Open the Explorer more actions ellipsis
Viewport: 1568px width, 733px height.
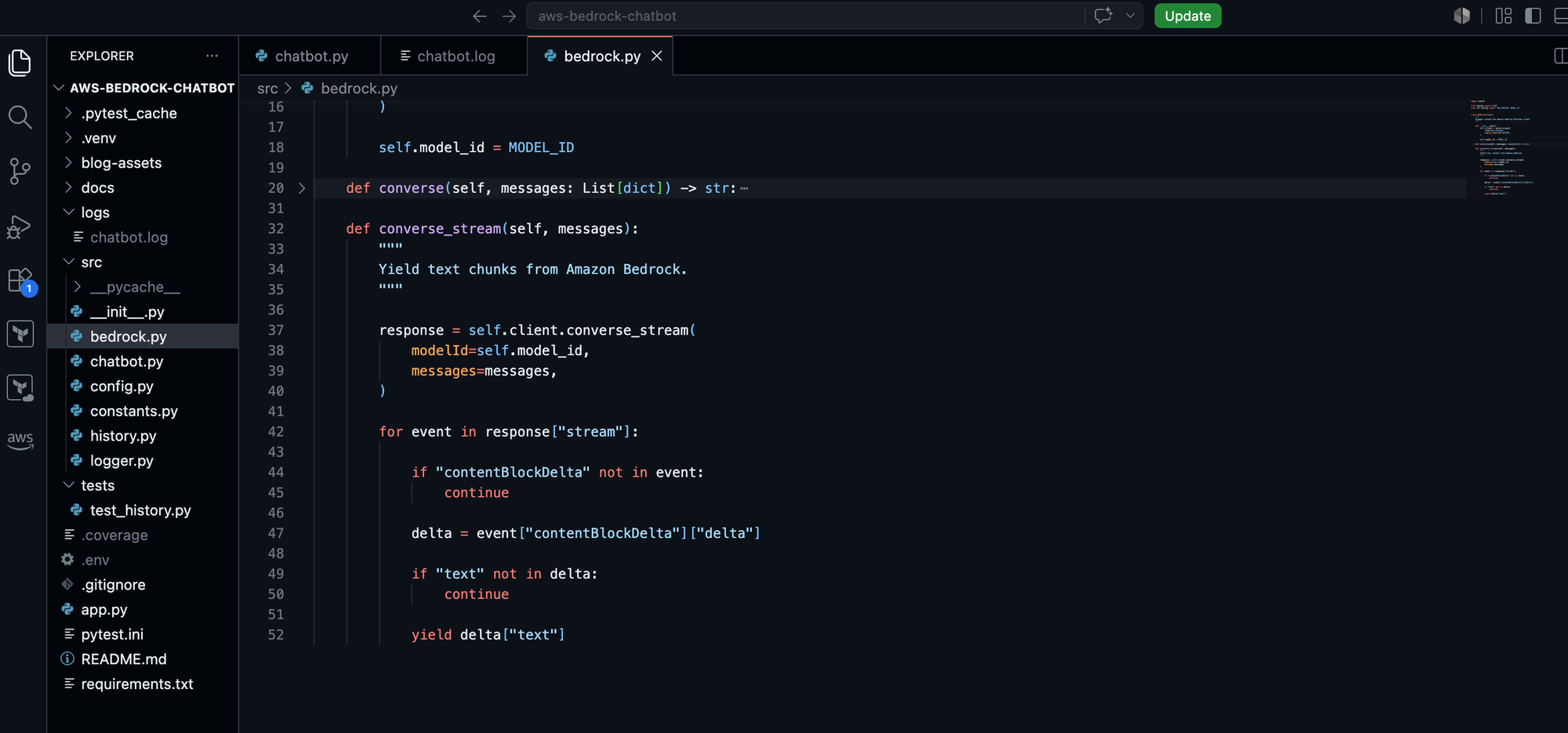[x=212, y=56]
